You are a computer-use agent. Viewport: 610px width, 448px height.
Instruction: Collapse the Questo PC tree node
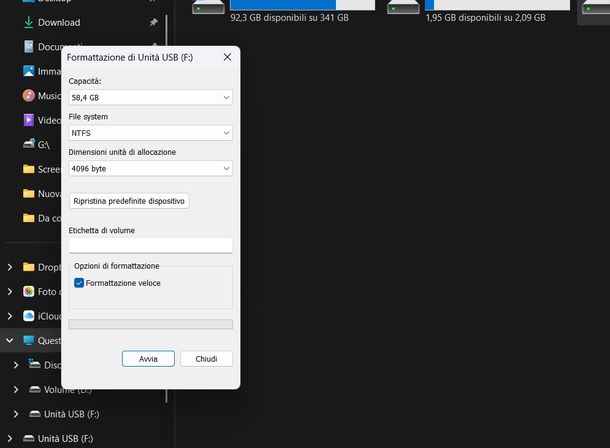click(10, 341)
